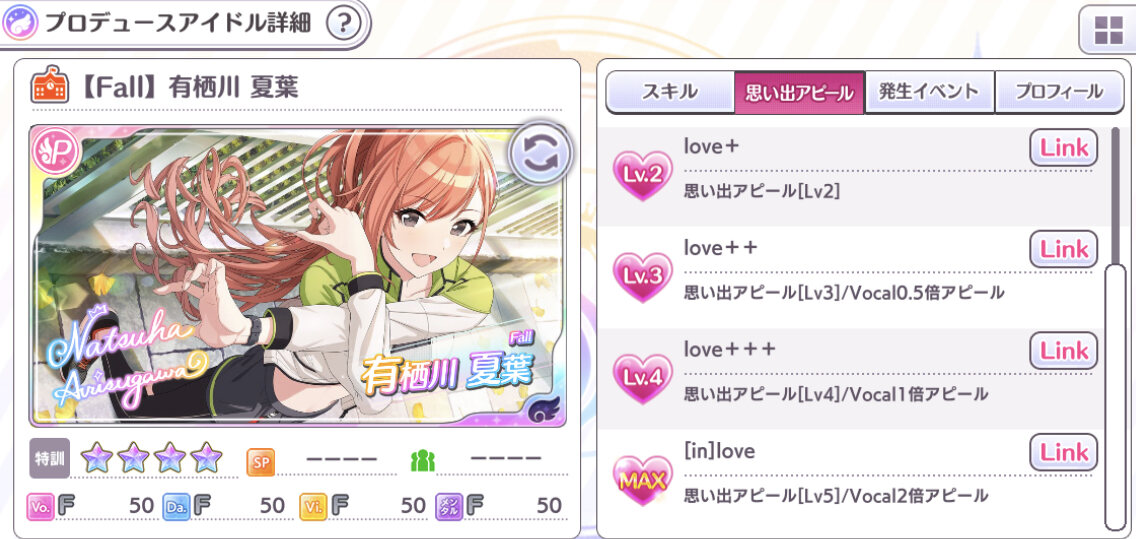Click the Lv.3 heart icon for love++

642,277
